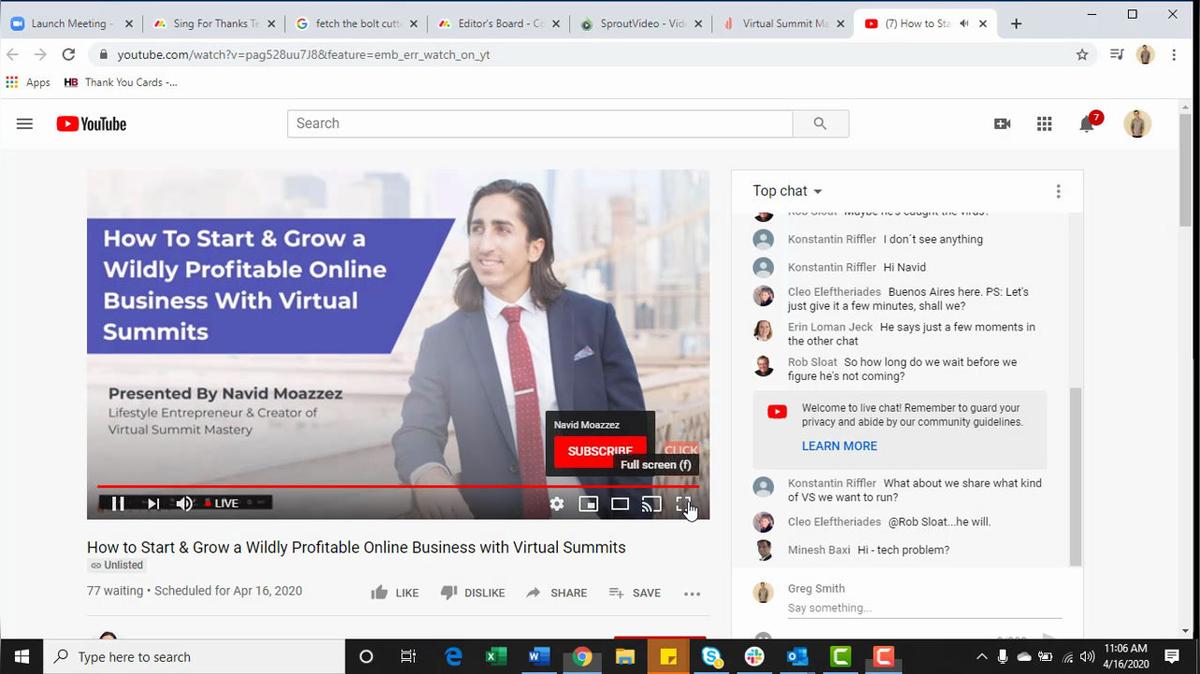Click the search magnifier button
The height and width of the screenshot is (674, 1200).
tap(821, 123)
